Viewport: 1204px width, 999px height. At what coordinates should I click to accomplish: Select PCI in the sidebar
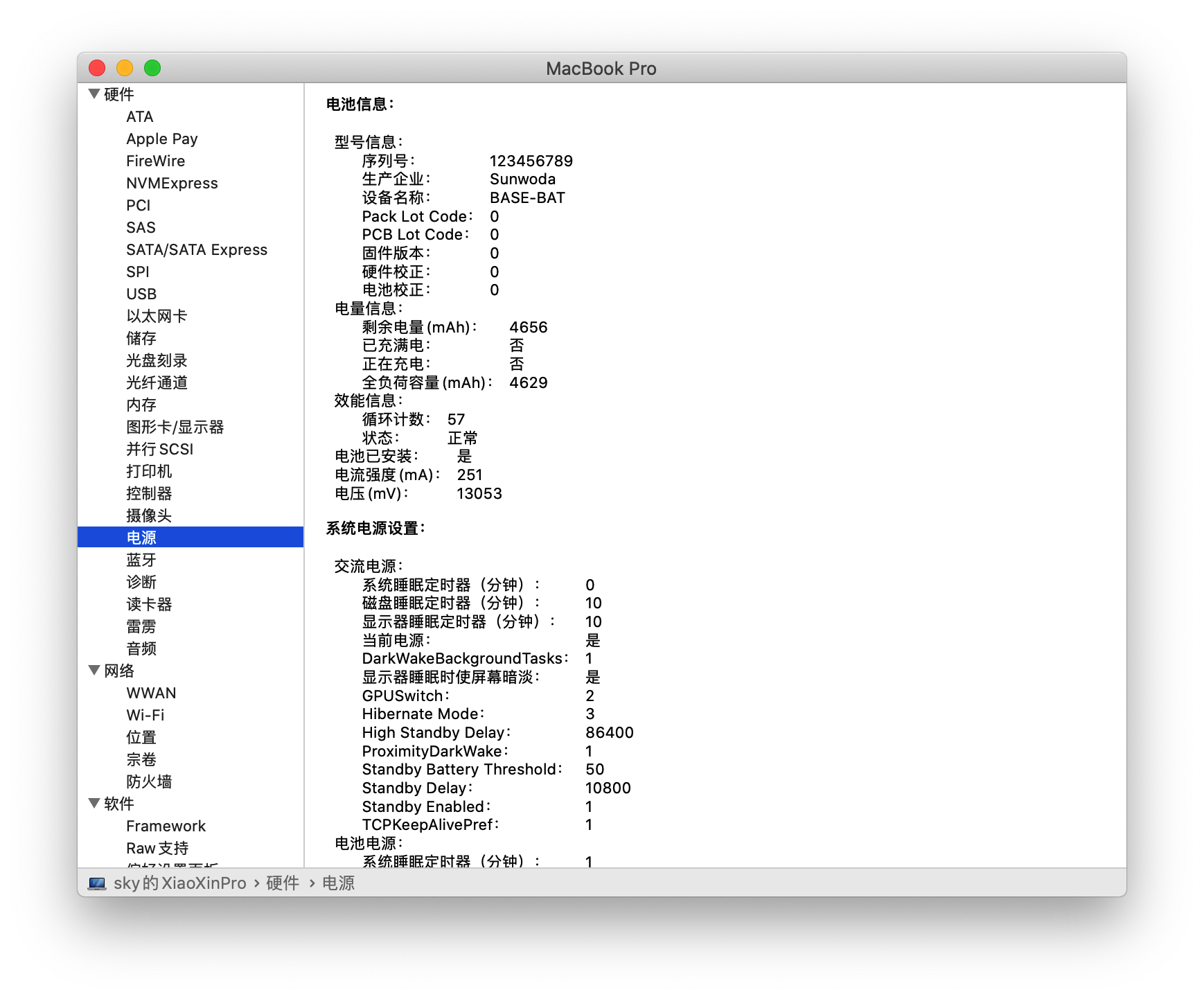(x=139, y=205)
